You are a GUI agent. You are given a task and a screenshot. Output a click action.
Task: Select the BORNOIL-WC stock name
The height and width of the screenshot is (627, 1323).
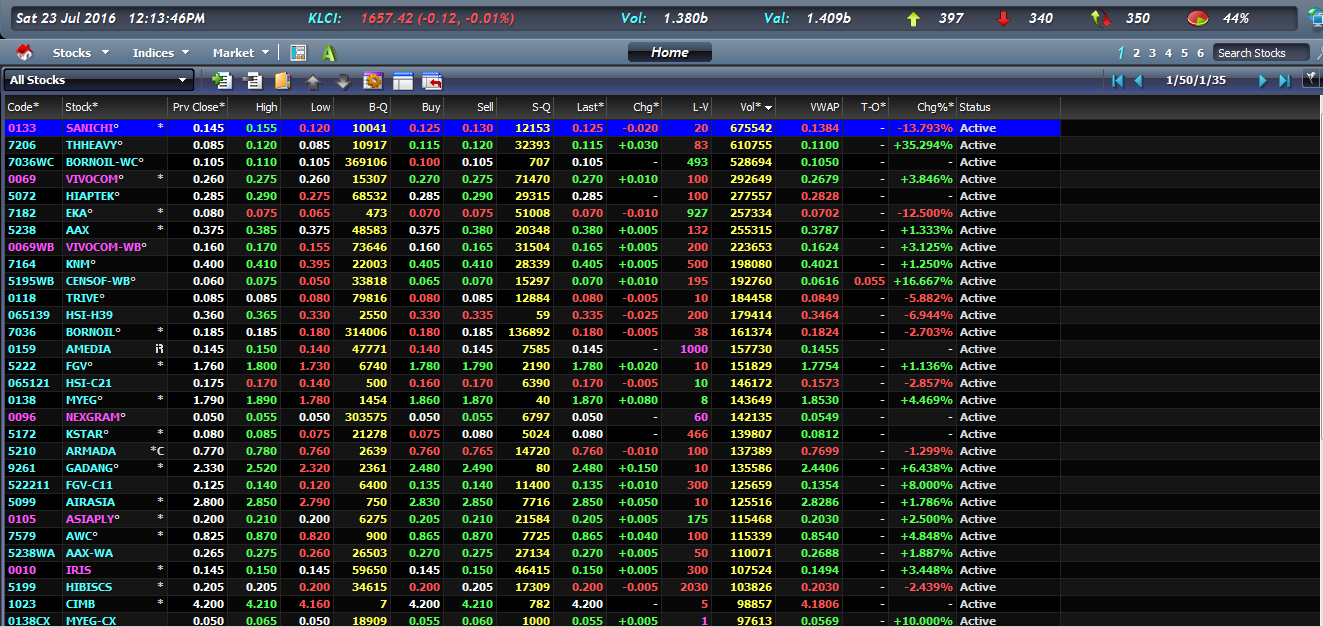tap(105, 162)
